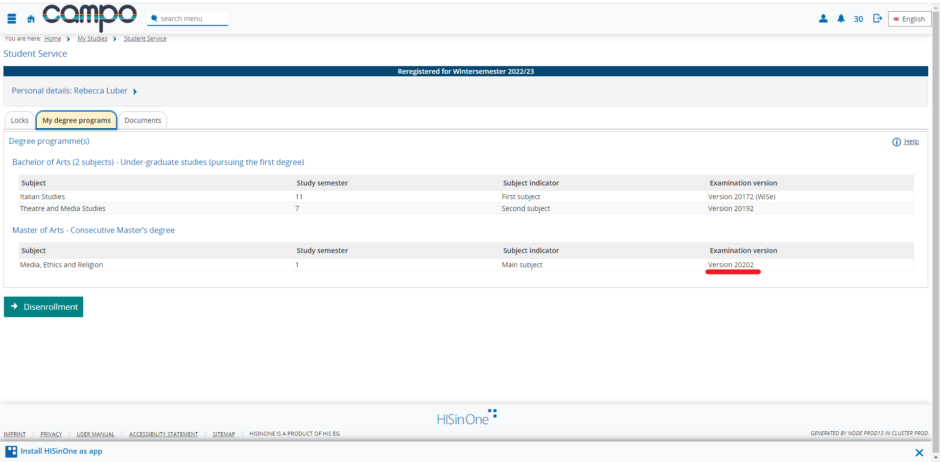Click the HISinOne app install icon
940x462 pixels.
[11, 452]
